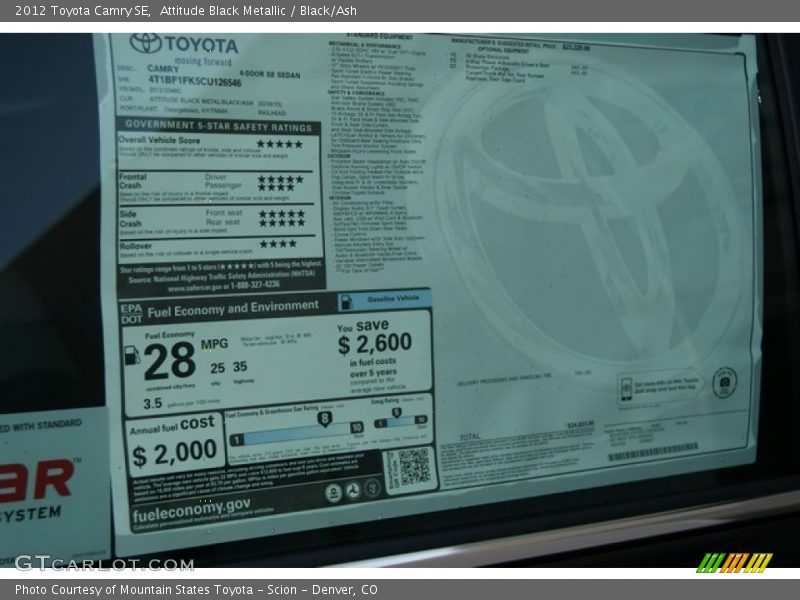
Task: Click the Frontal Crash Driver star rating
Action: [x=281, y=179]
